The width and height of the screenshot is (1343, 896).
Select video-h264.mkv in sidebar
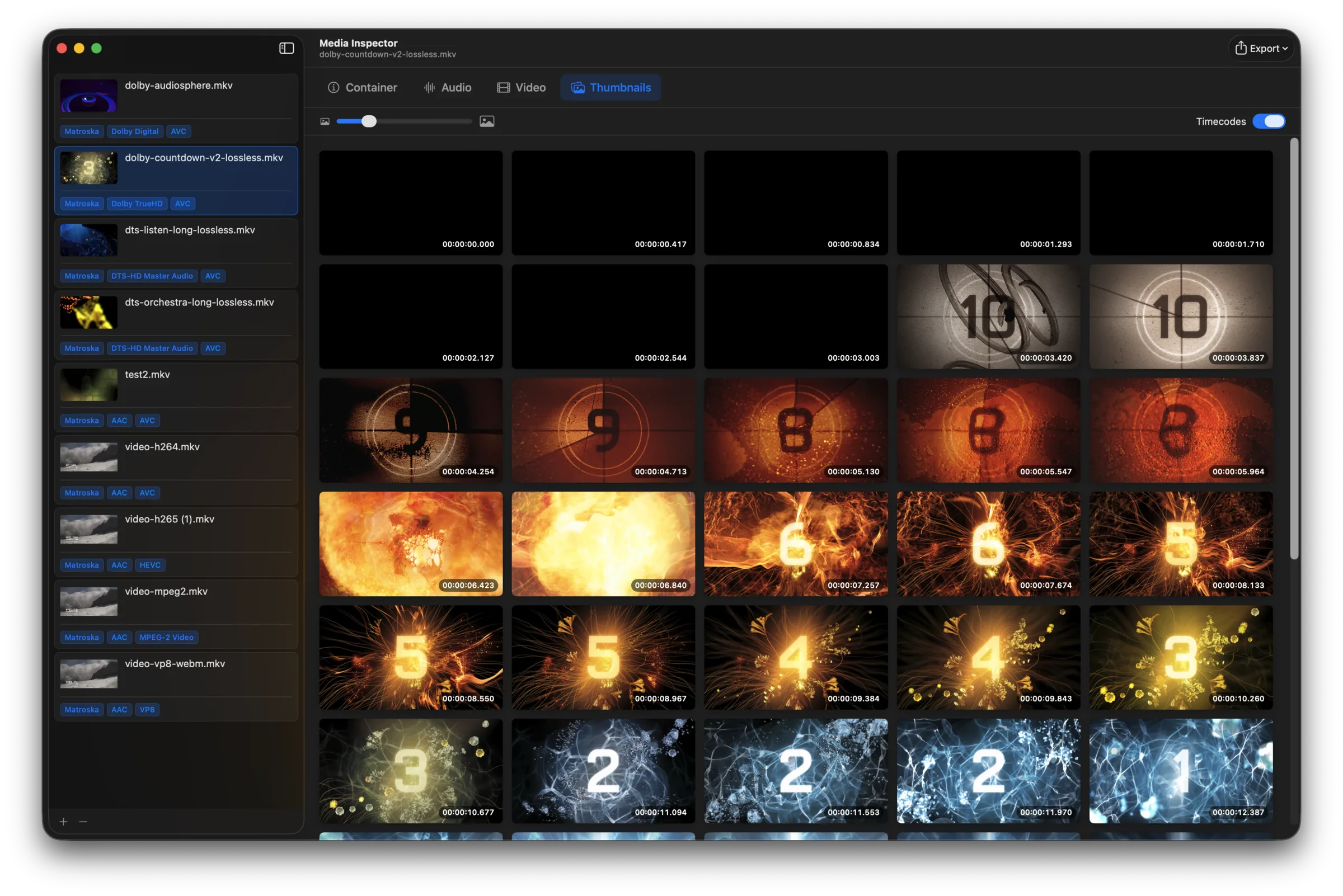point(176,470)
